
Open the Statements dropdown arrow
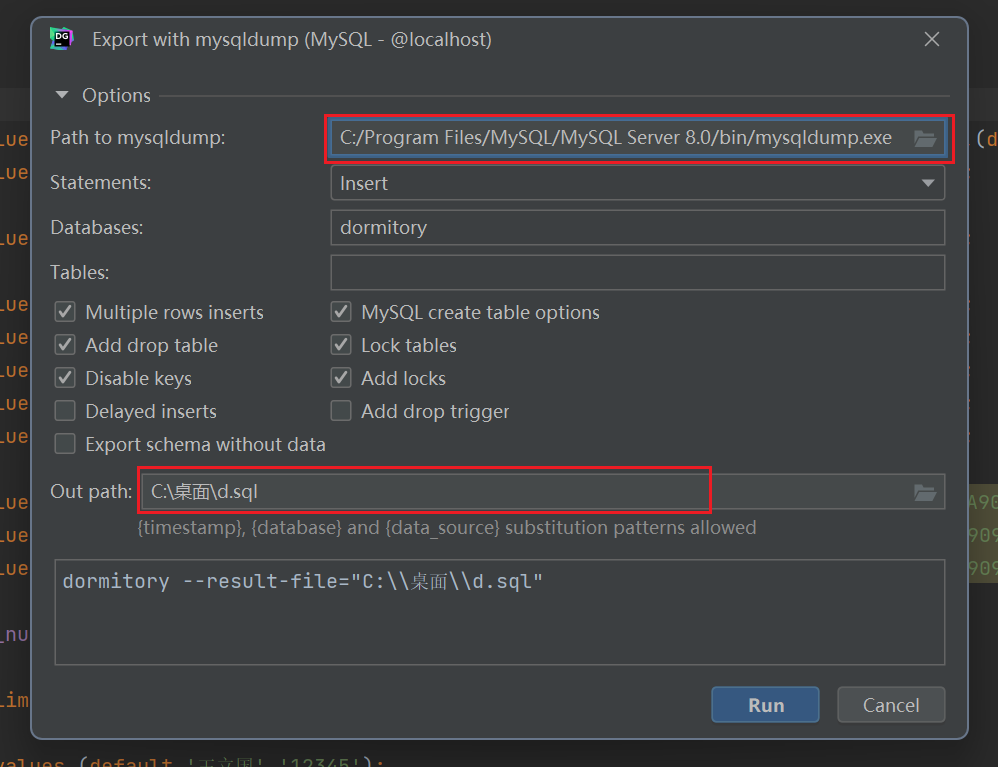928,183
